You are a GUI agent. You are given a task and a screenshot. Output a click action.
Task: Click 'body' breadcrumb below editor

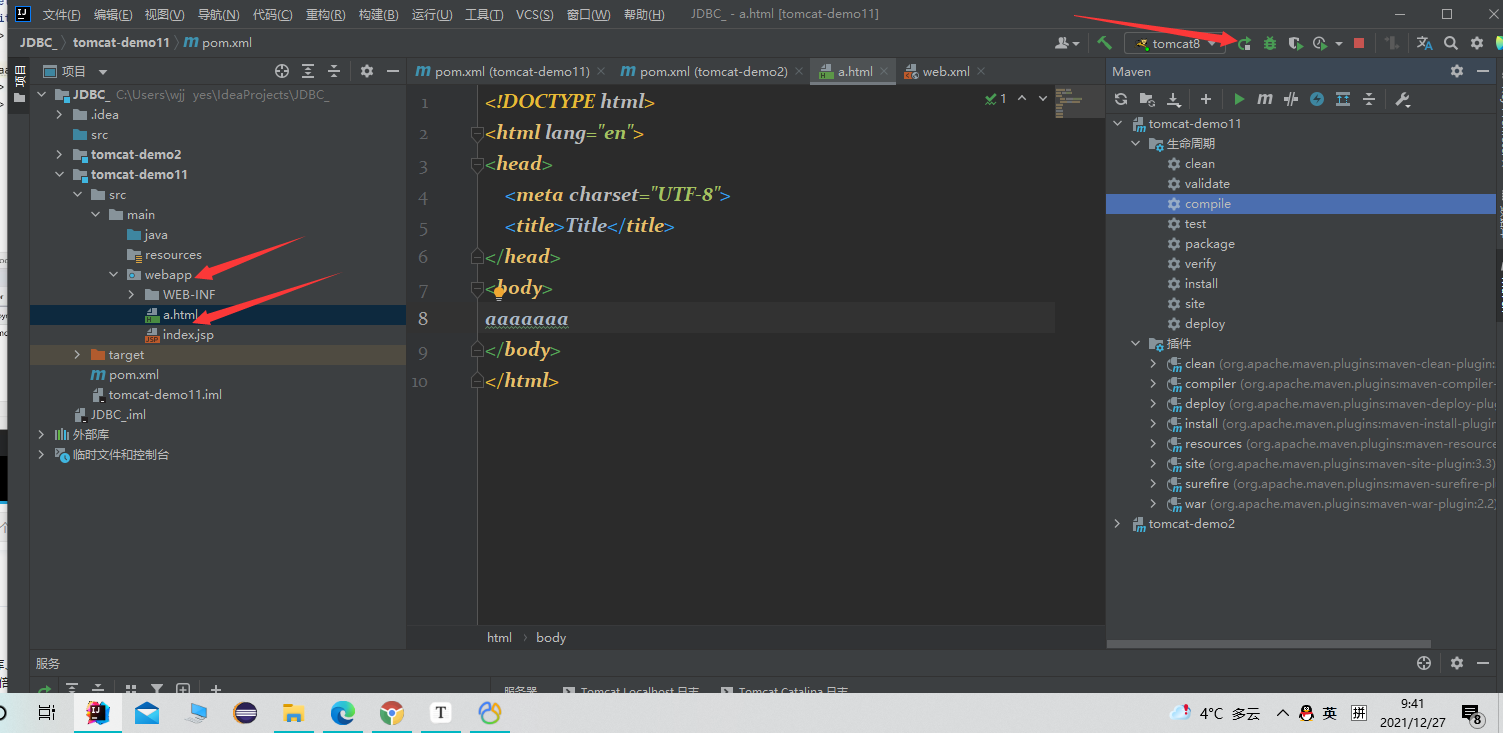pyautogui.click(x=551, y=637)
